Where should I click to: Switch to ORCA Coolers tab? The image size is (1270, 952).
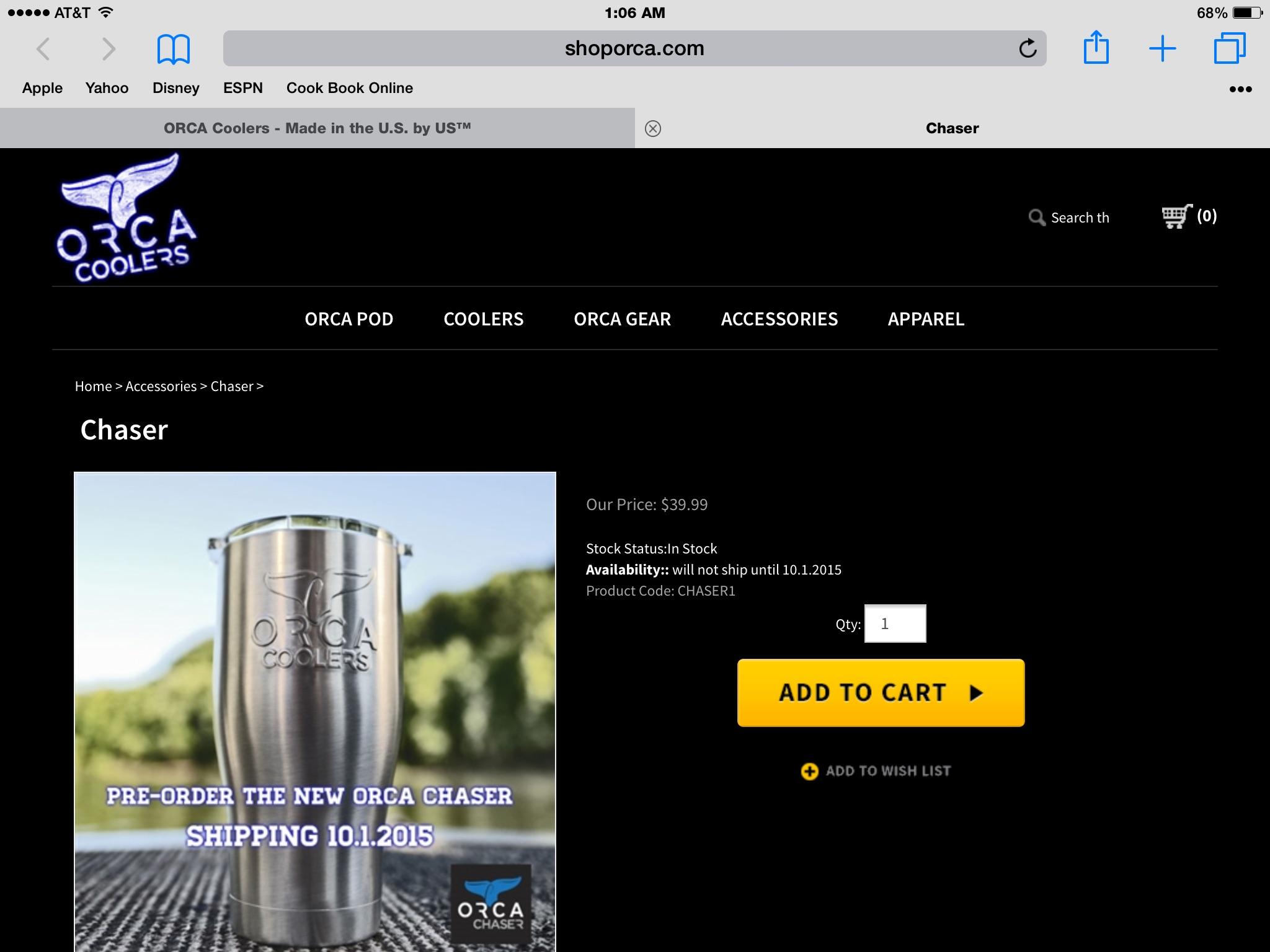tap(317, 128)
